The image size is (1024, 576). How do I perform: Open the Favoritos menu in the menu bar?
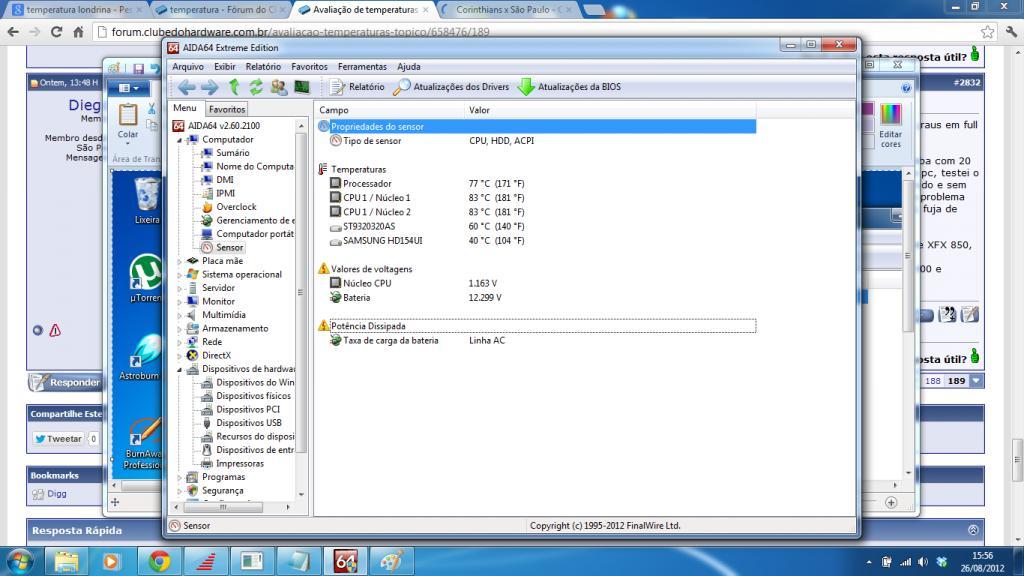coord(310,67)
